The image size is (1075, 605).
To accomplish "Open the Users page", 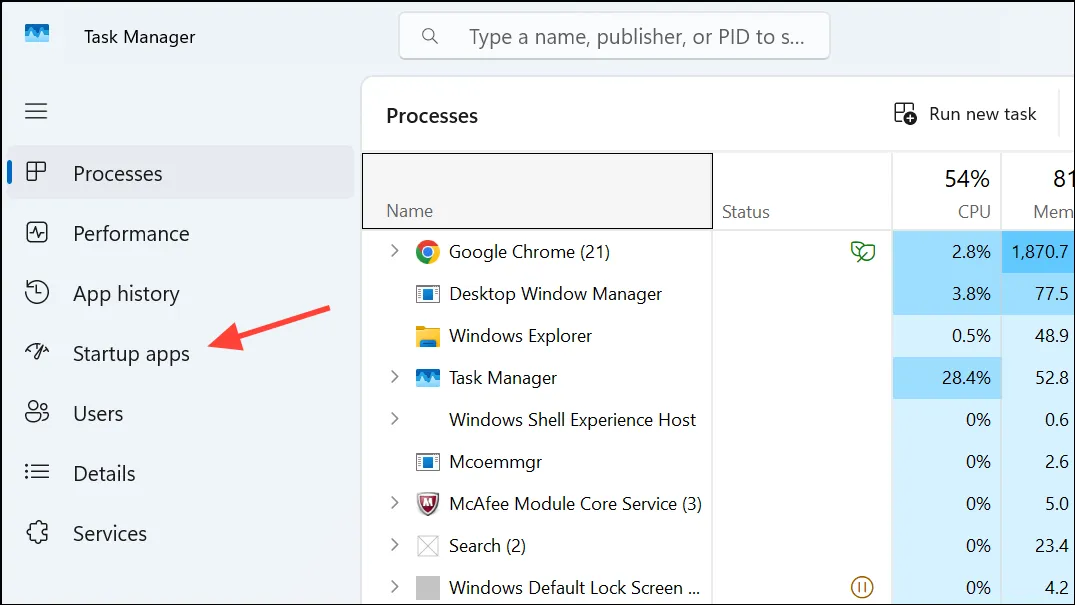I will pyautogui.click(x=180, y=413).
